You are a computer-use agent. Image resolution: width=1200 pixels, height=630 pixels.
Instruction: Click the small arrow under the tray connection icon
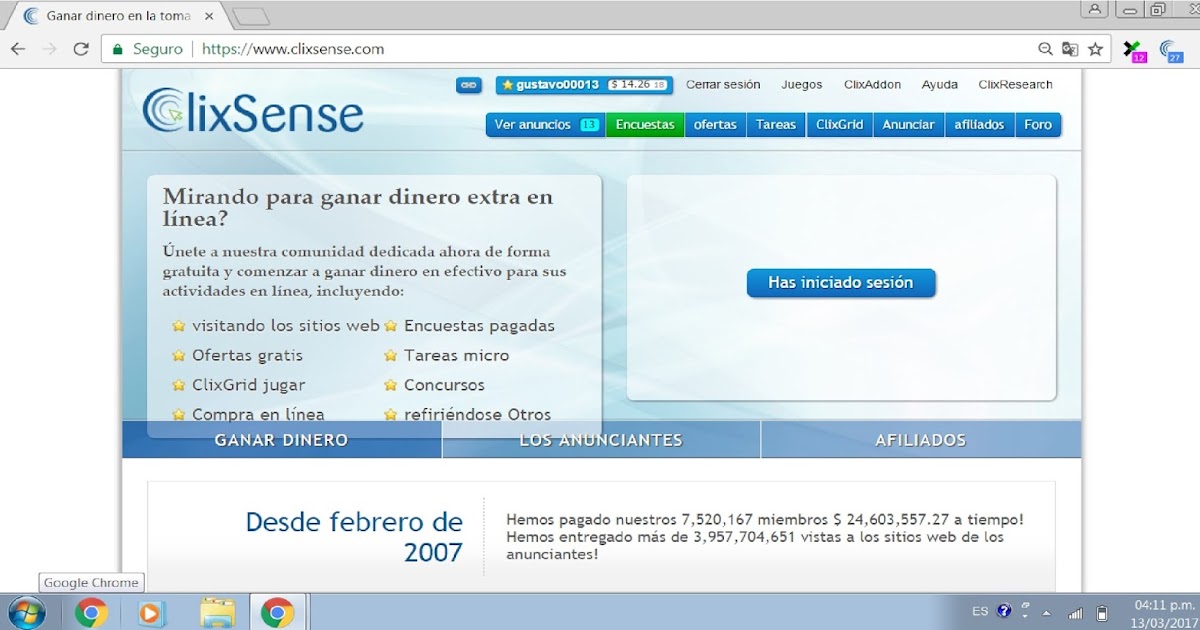pos(1025,616)
